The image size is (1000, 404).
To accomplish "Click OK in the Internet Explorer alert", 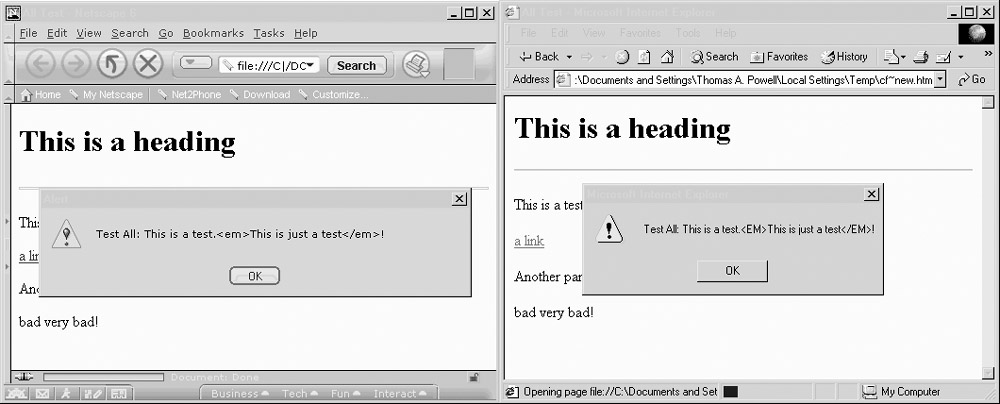I will (732, 271).
